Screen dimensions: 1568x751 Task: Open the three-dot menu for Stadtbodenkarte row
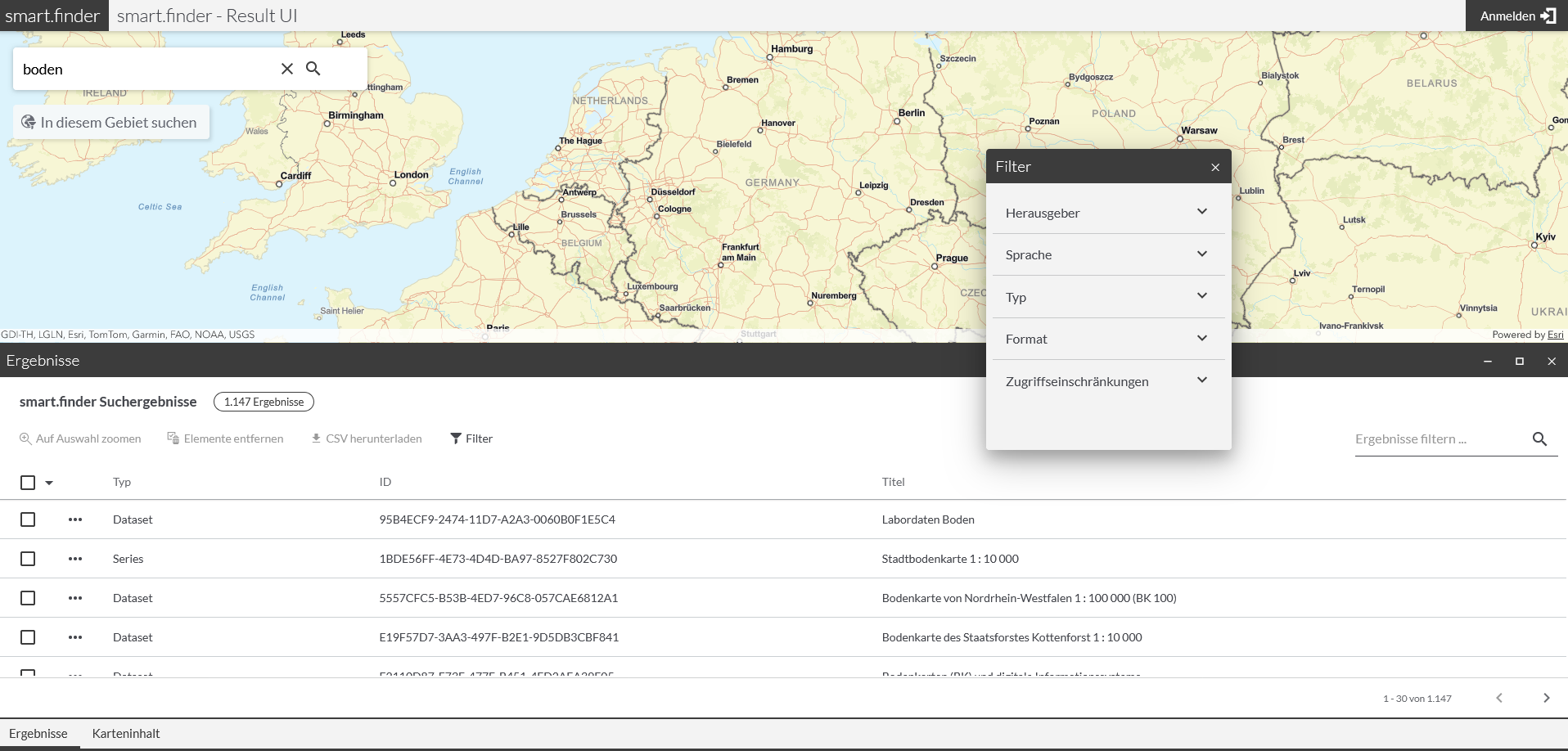[x=75, y=559]
